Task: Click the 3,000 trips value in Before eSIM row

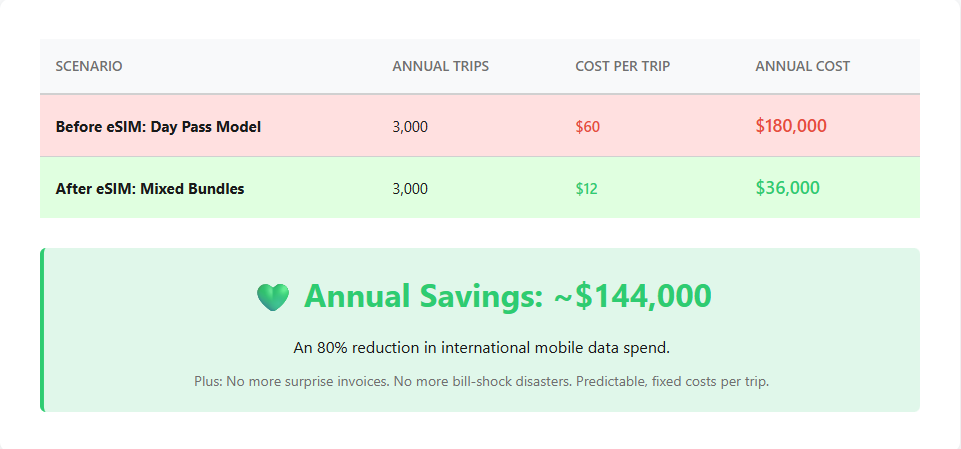Action: [410, 127]
